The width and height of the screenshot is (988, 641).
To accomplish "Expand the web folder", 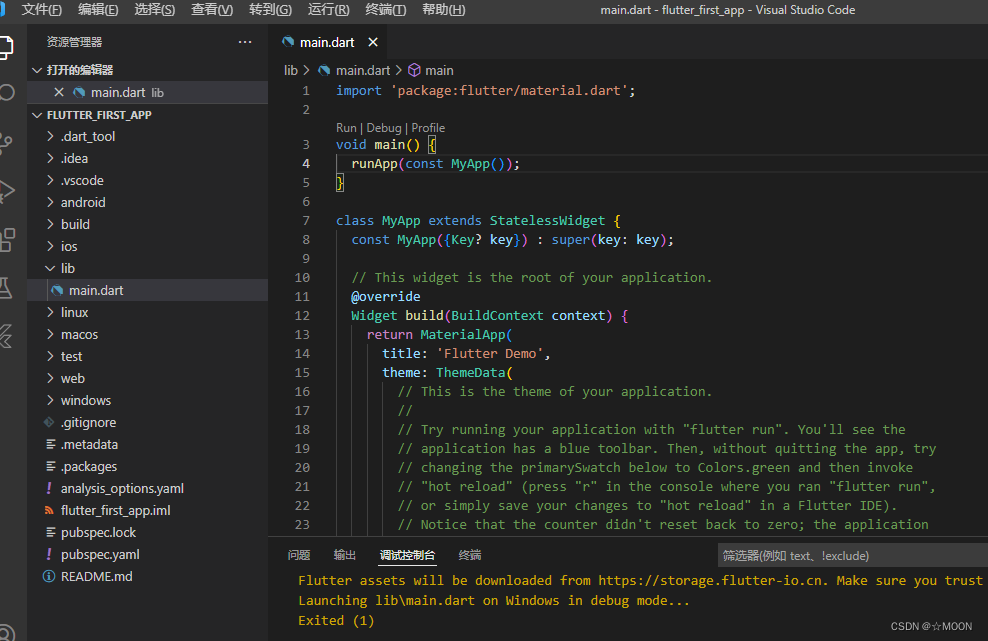I will tap(50, 378).
